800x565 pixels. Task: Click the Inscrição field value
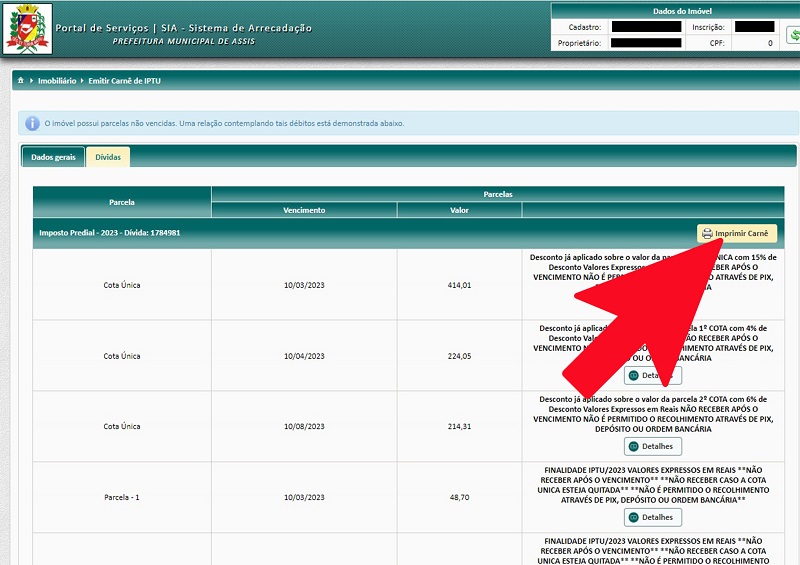(x=755, y=27)
